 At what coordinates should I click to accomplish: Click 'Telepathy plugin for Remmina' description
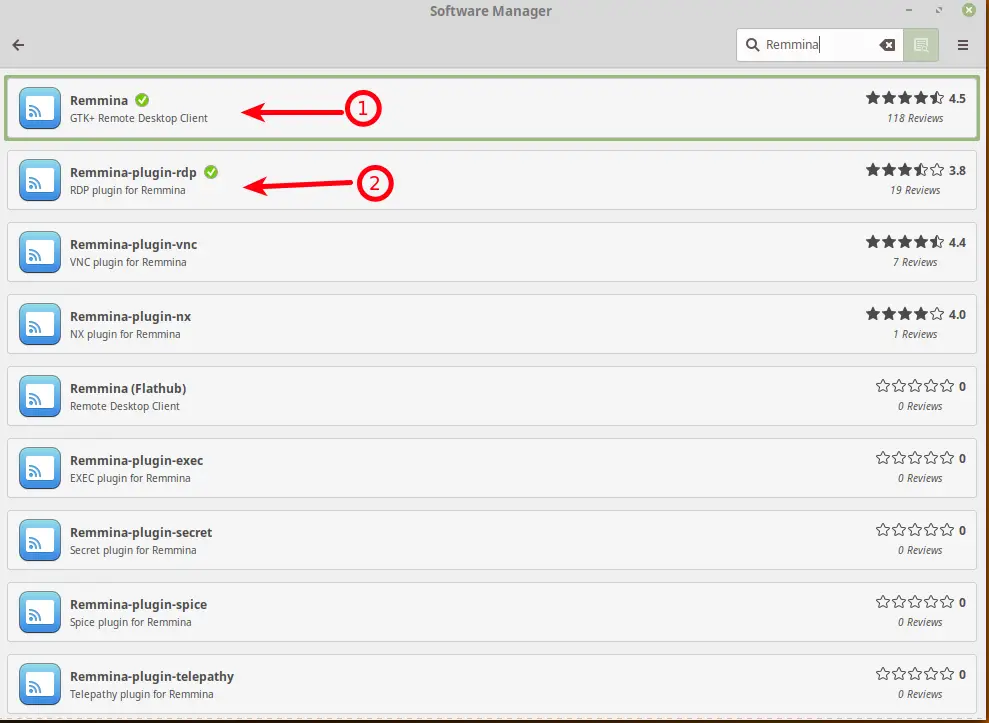141,693
